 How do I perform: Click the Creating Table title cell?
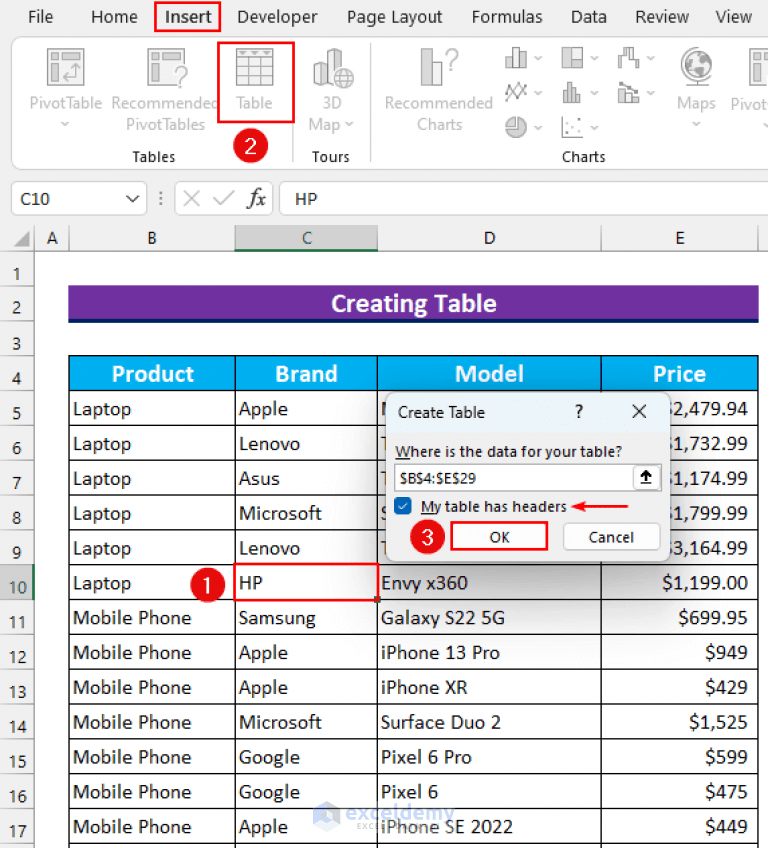pyautogui.click(x=413, y=303)
